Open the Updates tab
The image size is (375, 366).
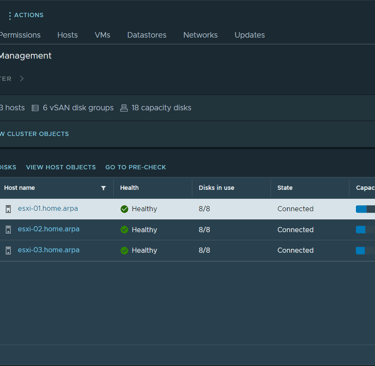click(x=250, y=35)
